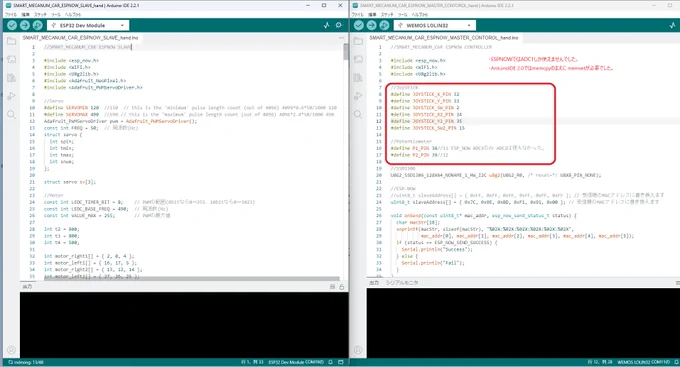Viewport: 680px width, 367px height.
Task: Click WEMOS LOLIN32 port status in MASTER
Action: click(x=644, y=362)
